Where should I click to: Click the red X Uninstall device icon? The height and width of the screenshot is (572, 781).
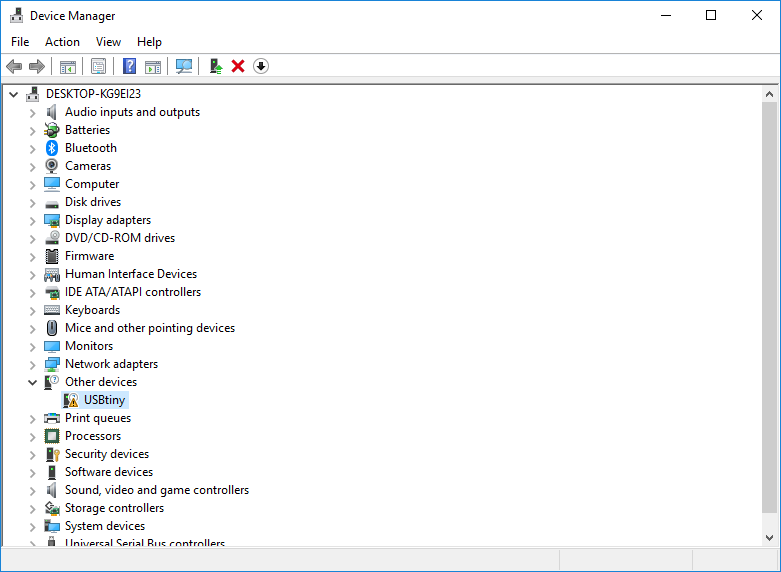click(238, 66)
